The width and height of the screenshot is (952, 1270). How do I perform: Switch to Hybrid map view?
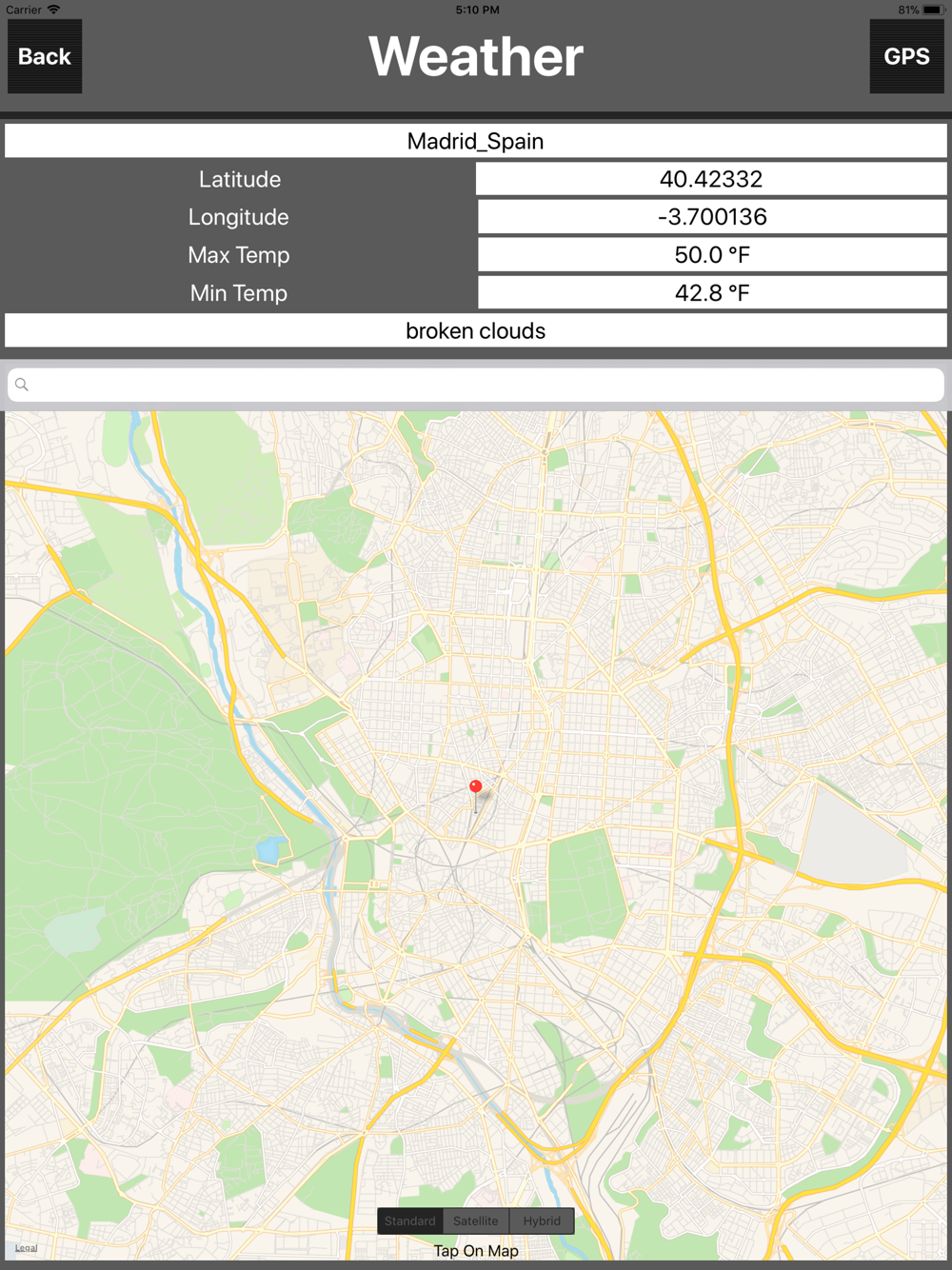point(542,1221)
